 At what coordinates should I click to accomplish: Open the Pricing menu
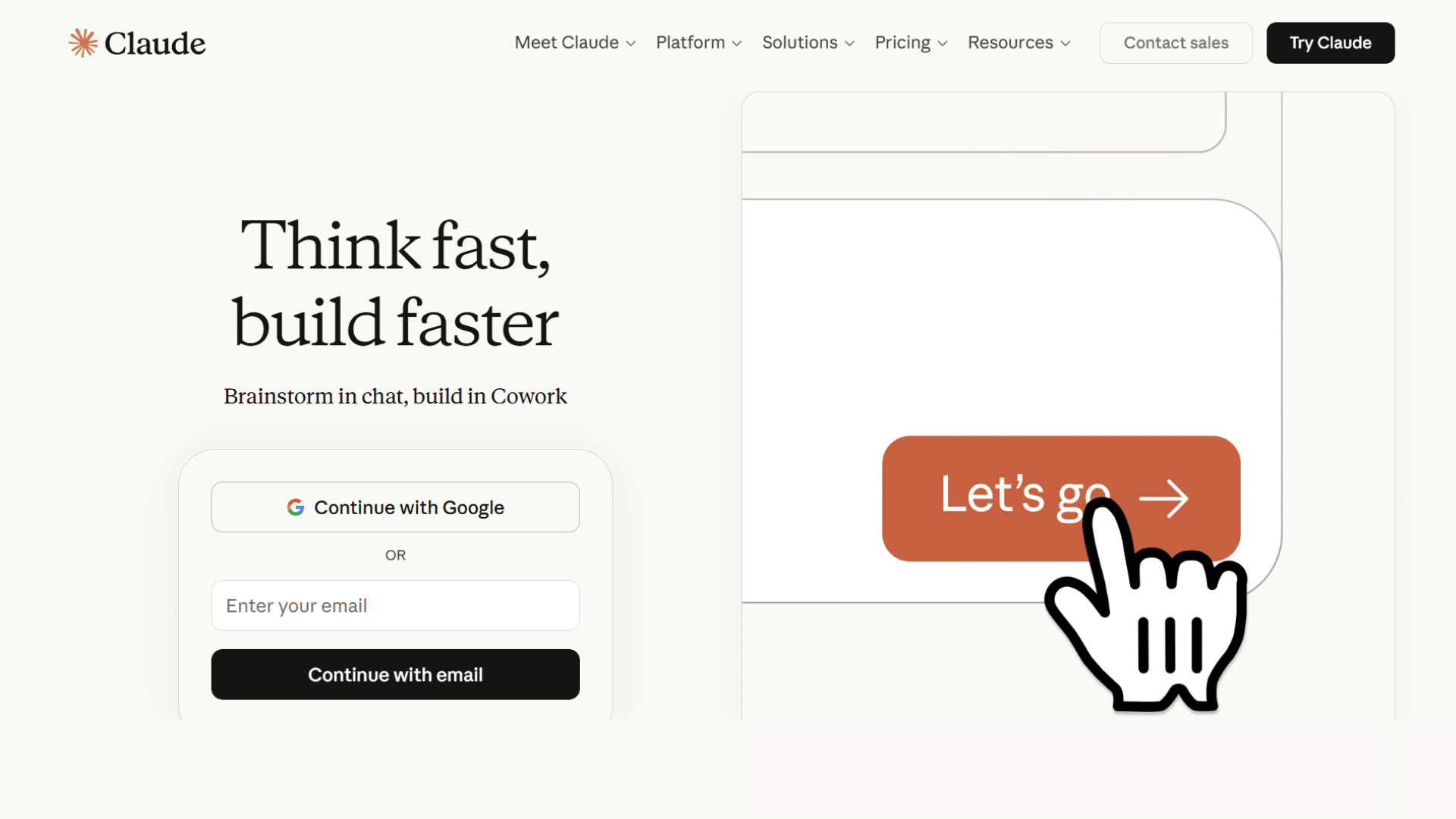click(x=911, y=42)
